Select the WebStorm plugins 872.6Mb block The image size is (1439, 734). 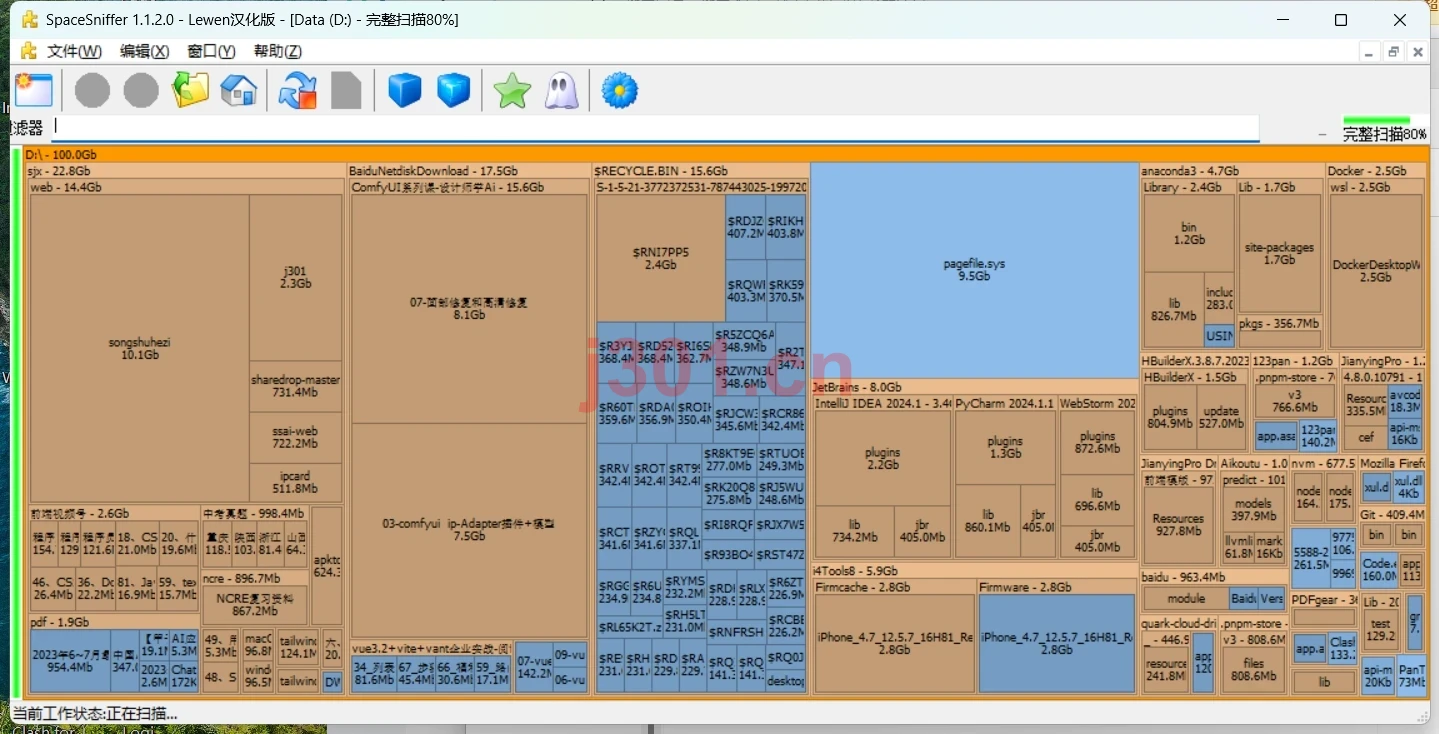1097,442
